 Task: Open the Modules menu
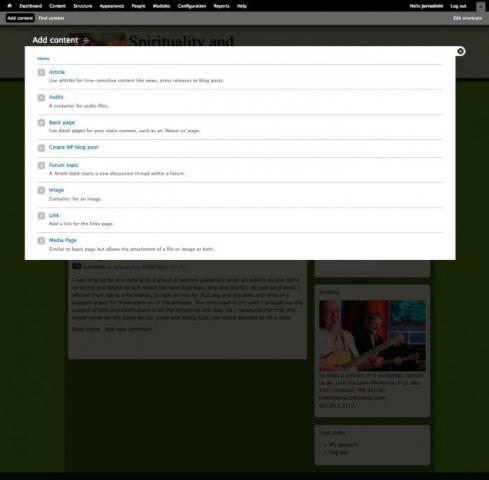pyautogui.click(x=161, y=6)
